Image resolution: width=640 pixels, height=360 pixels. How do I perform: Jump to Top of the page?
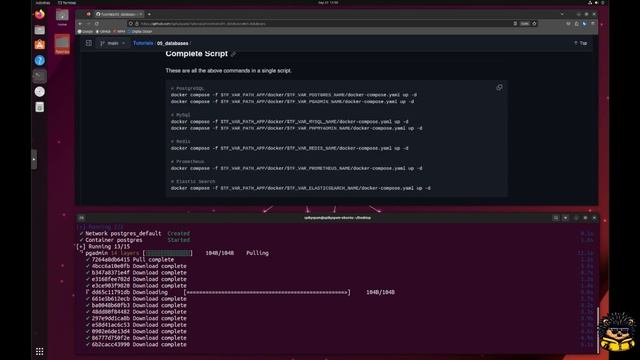580,43
